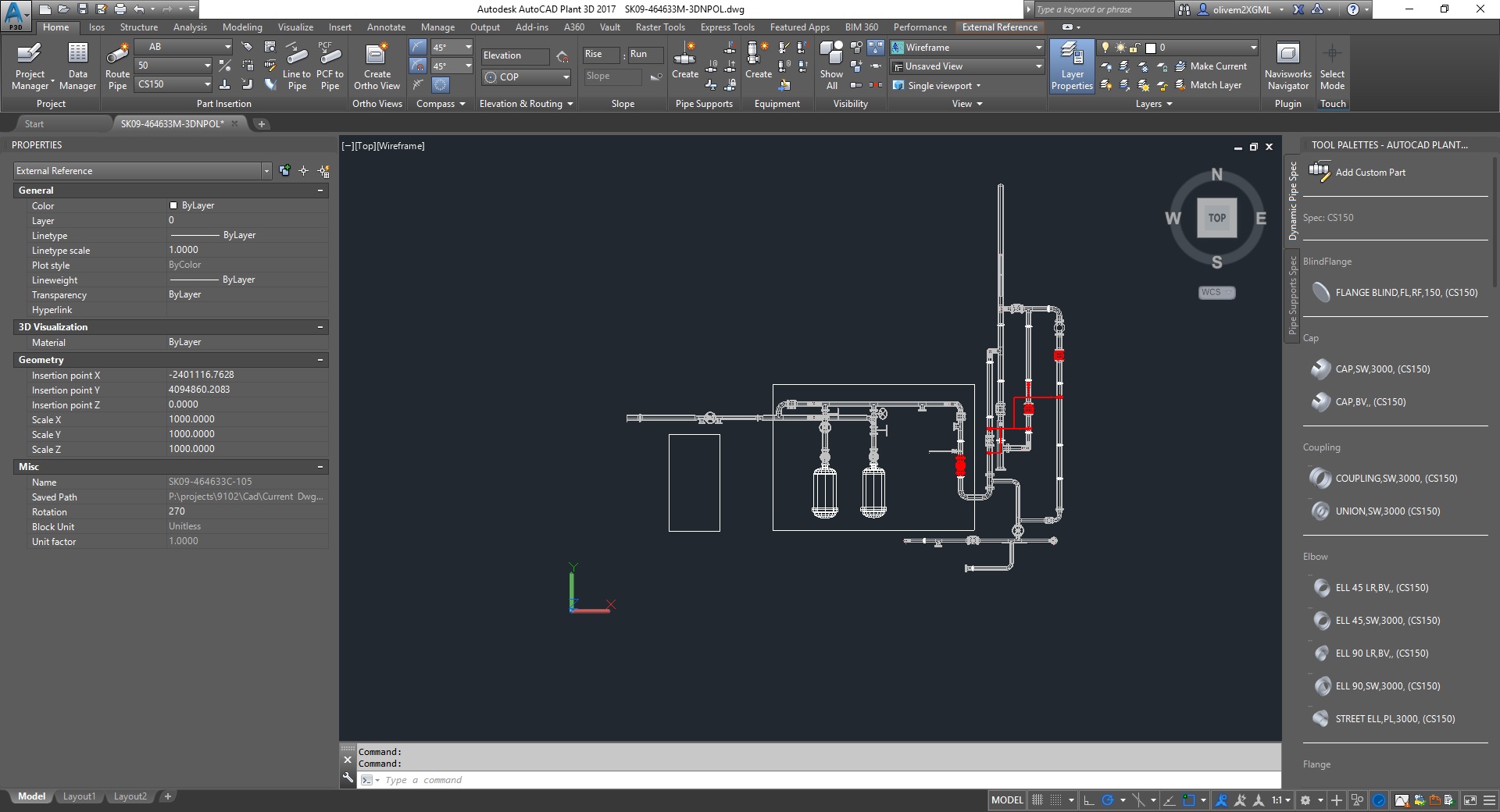The width and height of the screenshot is (1500, 812).
Task: Open the Data Manager
Action: point(77,66)
